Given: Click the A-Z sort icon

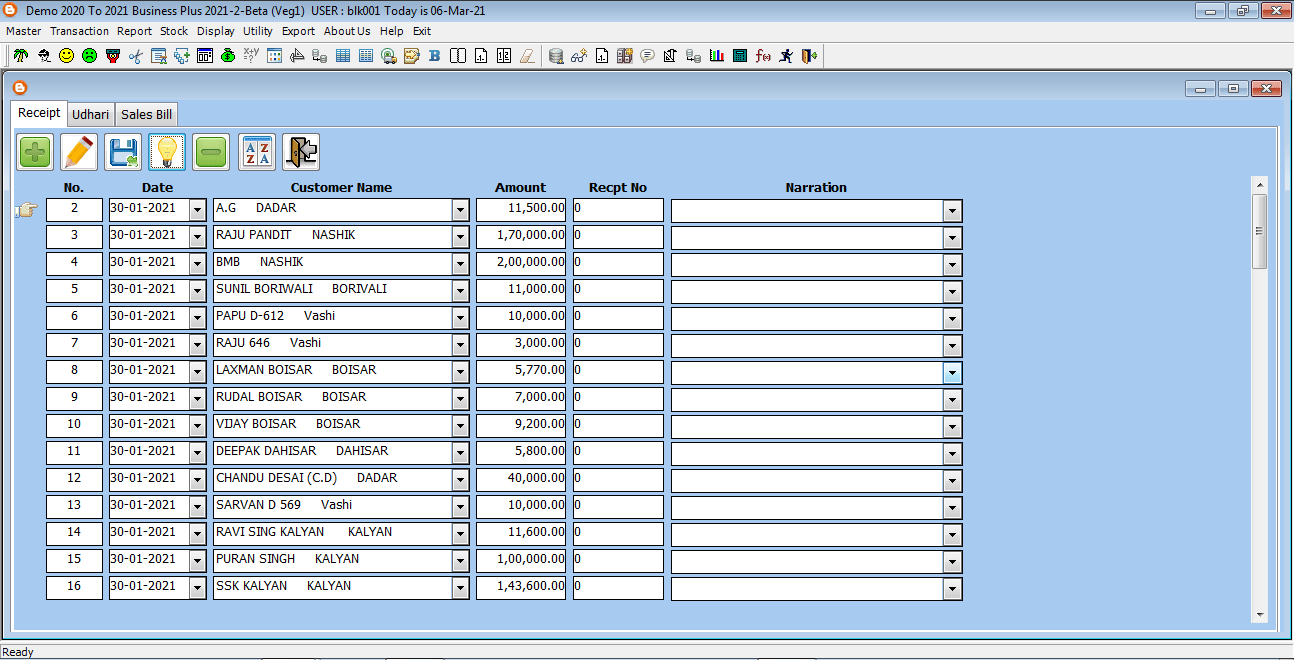Looking at the screenshot, I should [x=257, y=152].
